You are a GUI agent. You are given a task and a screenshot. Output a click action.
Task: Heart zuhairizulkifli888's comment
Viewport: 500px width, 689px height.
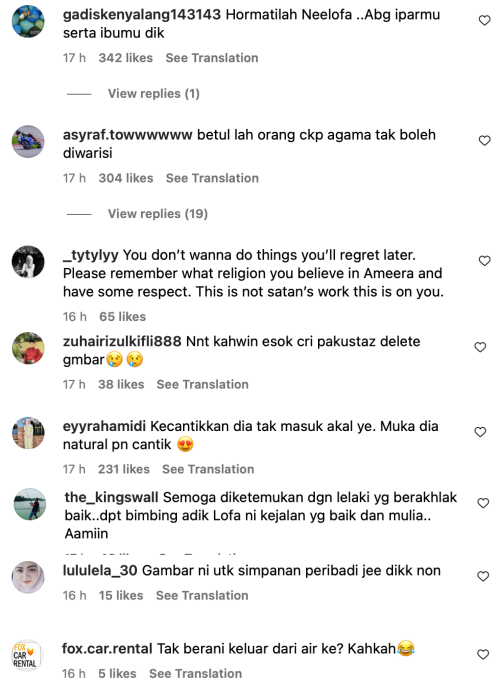click(480, 347)
